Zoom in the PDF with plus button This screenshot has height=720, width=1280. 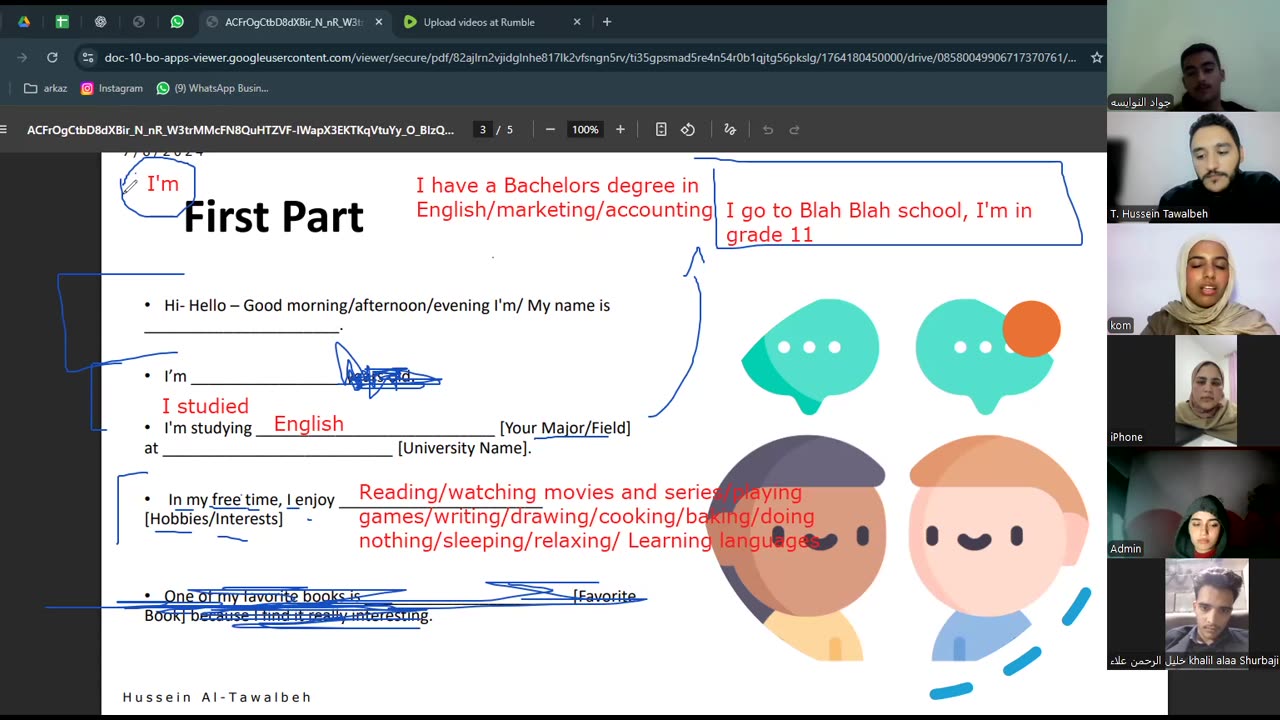coord(620,129)
